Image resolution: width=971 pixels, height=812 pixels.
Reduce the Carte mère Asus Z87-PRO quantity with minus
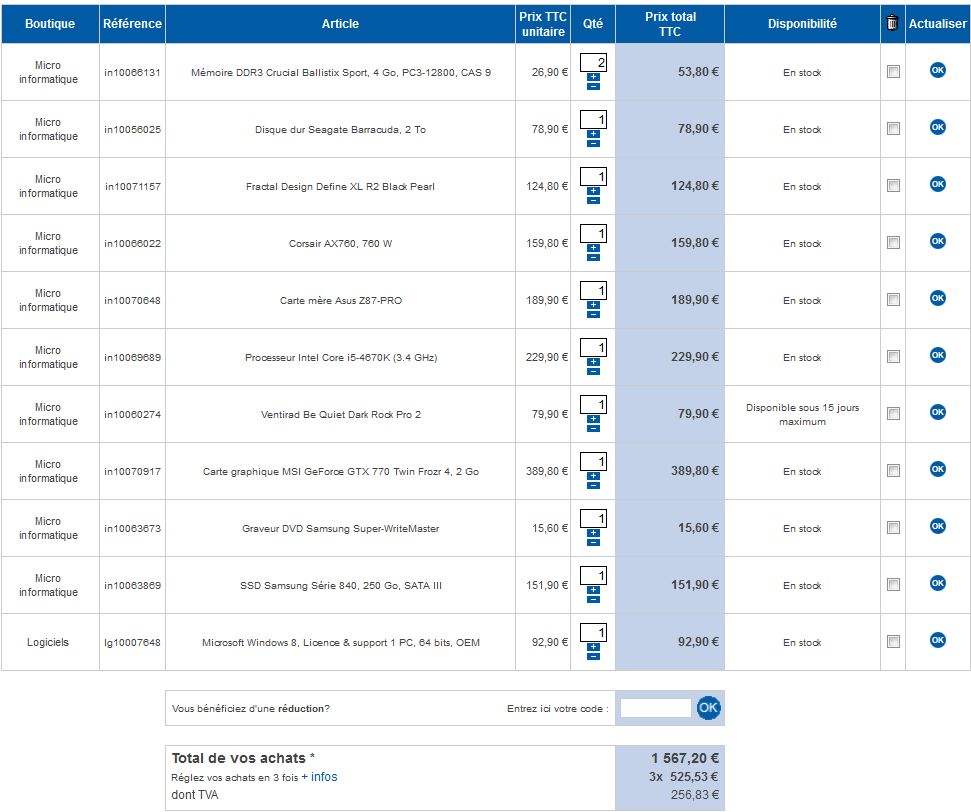coord(593,314)
